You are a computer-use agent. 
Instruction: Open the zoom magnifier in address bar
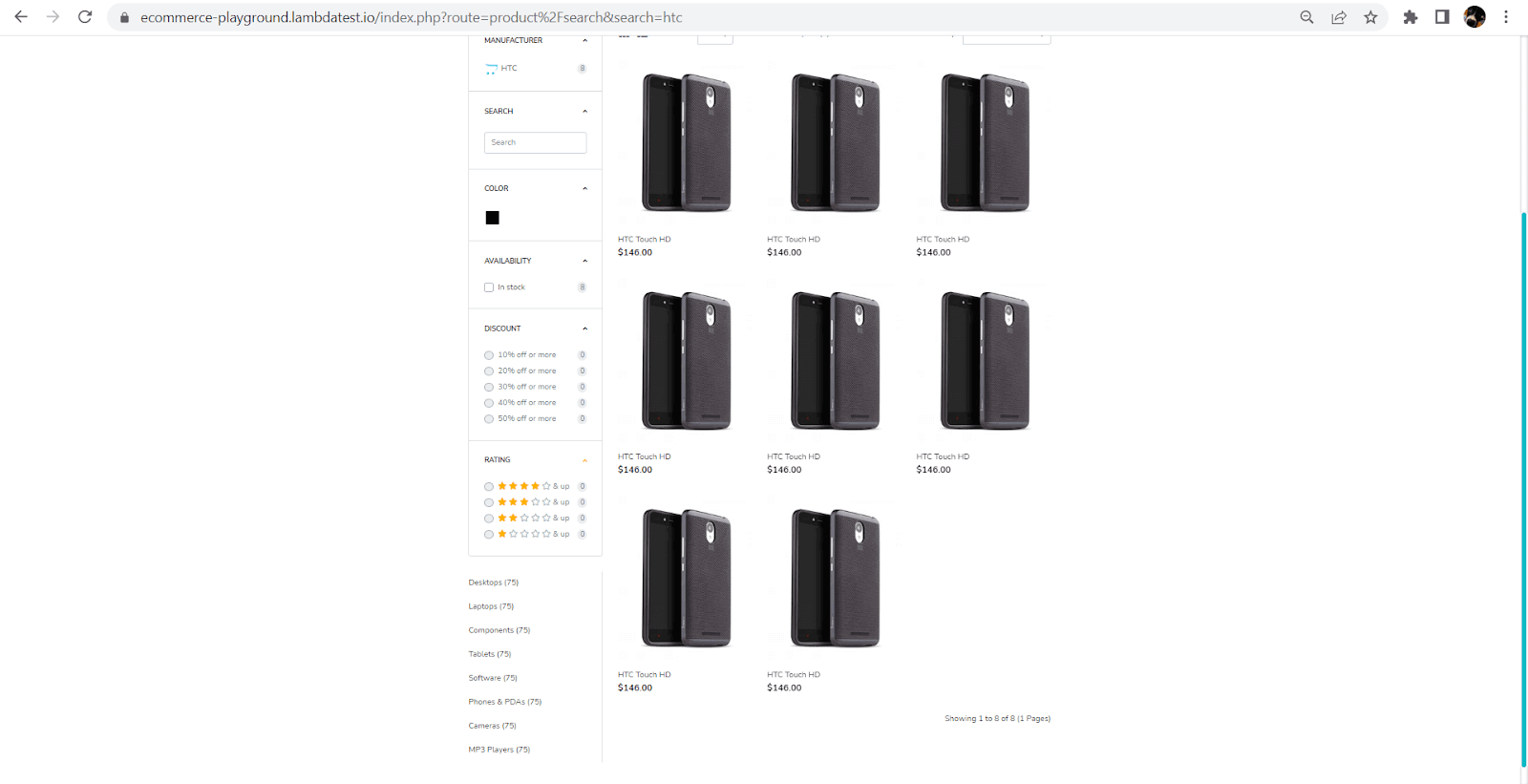(x=1306, y=17)
